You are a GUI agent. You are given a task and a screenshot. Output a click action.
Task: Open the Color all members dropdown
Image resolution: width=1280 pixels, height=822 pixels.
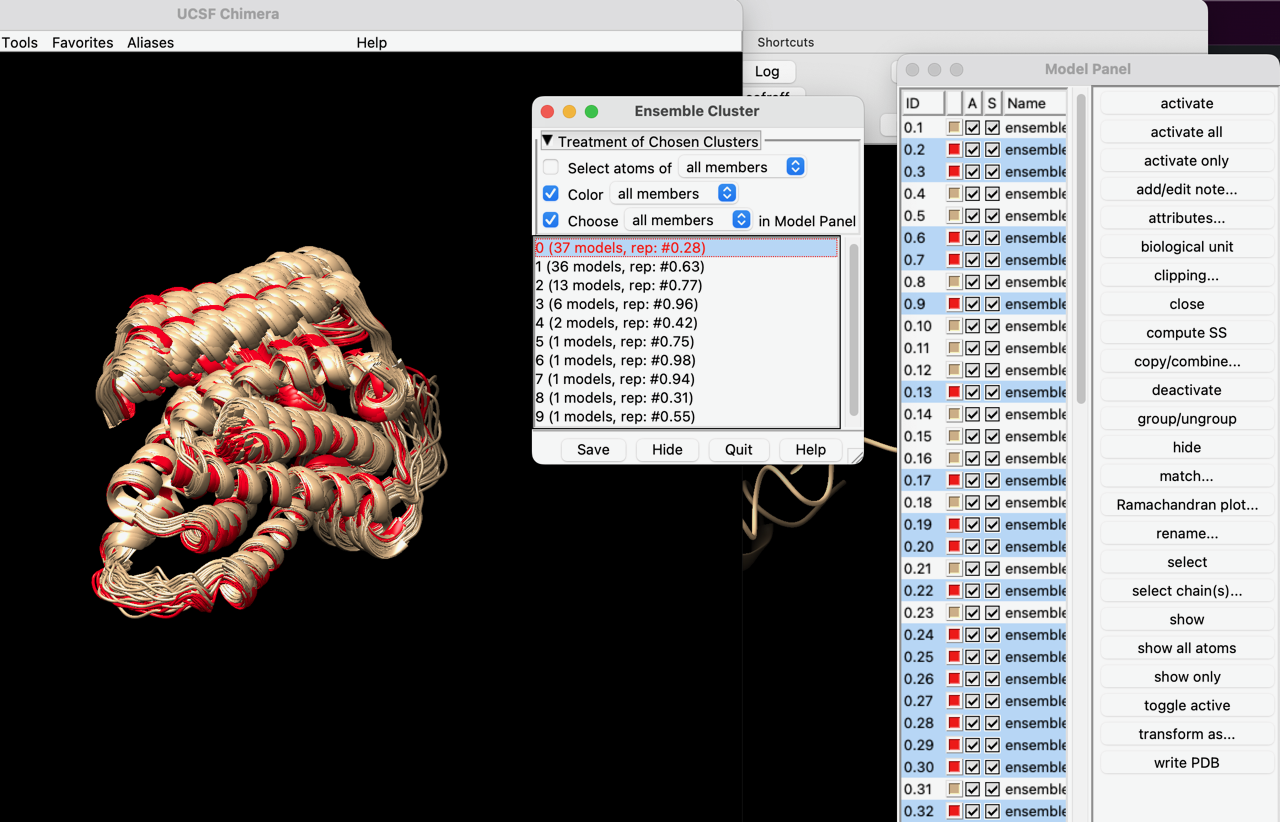tap(673, 194)
